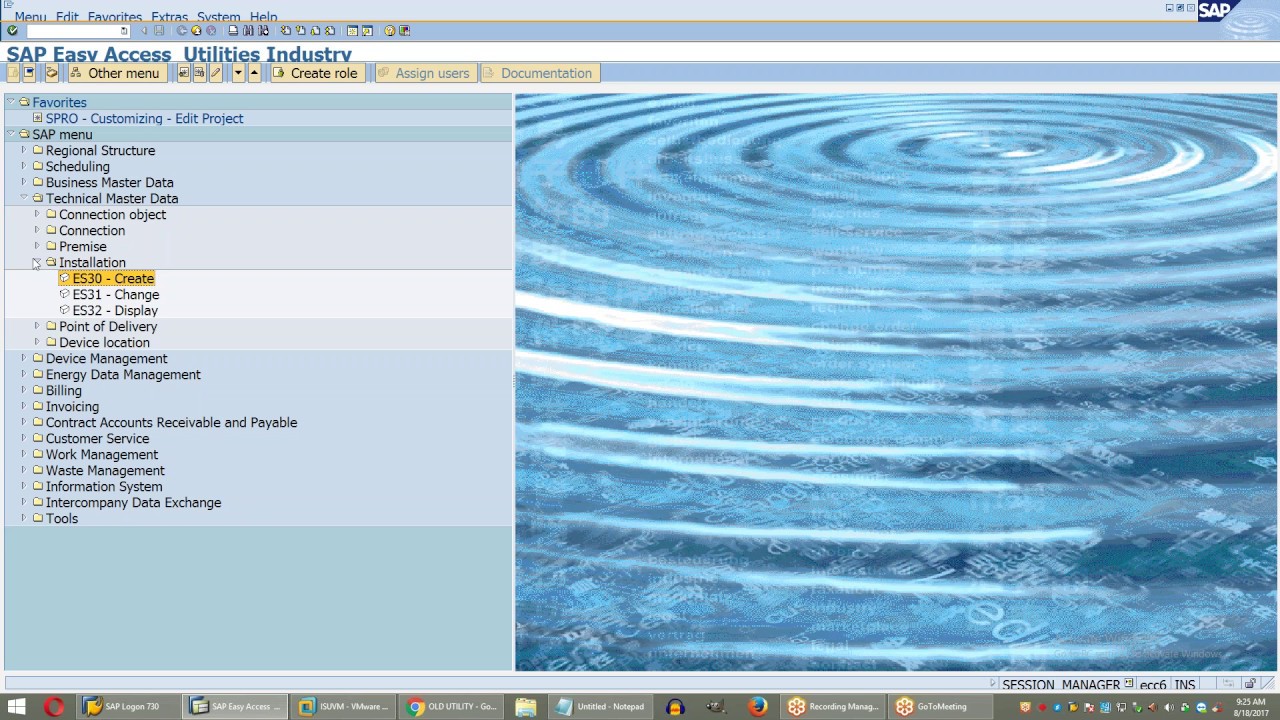Click the SAP menu icon in application toolbar

coord(29,73)
